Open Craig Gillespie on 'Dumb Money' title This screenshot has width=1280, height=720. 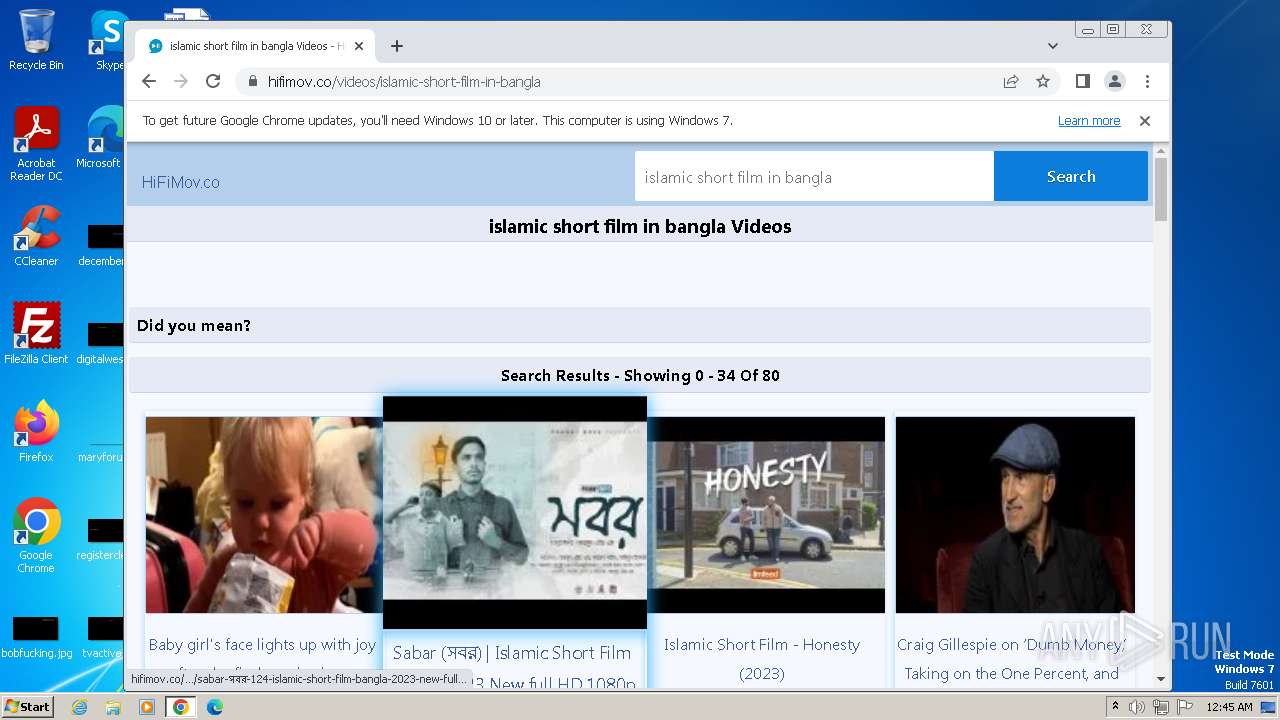tap(1009, 659)
